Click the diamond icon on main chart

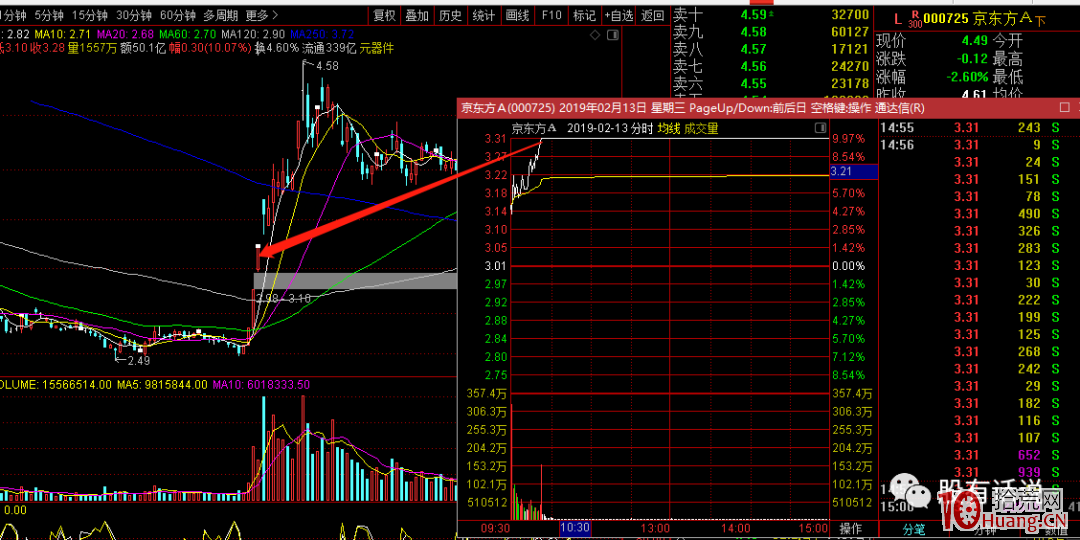[x=594, y=34]
